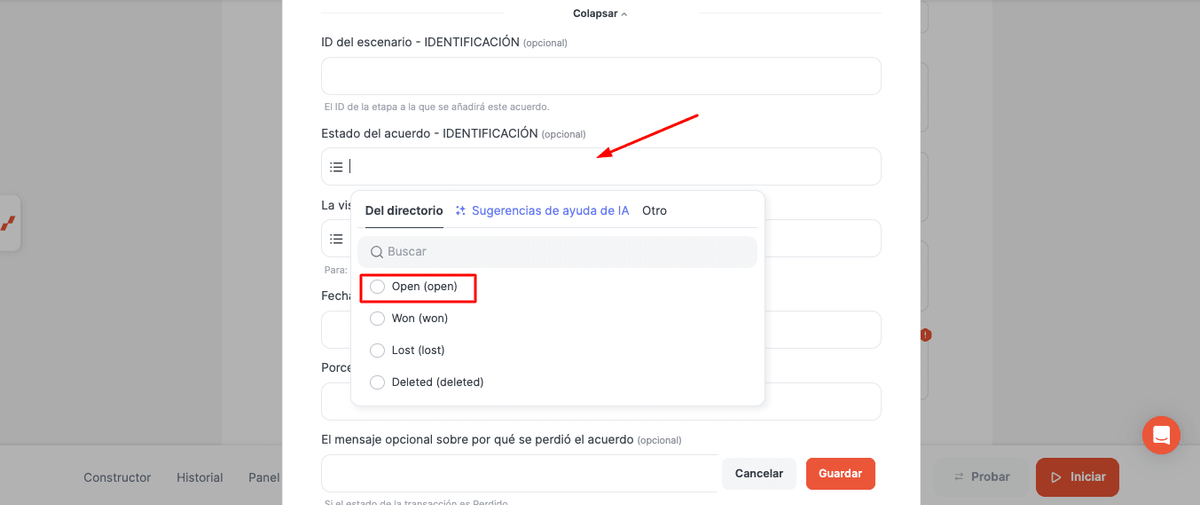1200x505 pixels.
Task: Click the magnifier icon in Buscar box
Action: pyautogui.click(x=377, y=252)
